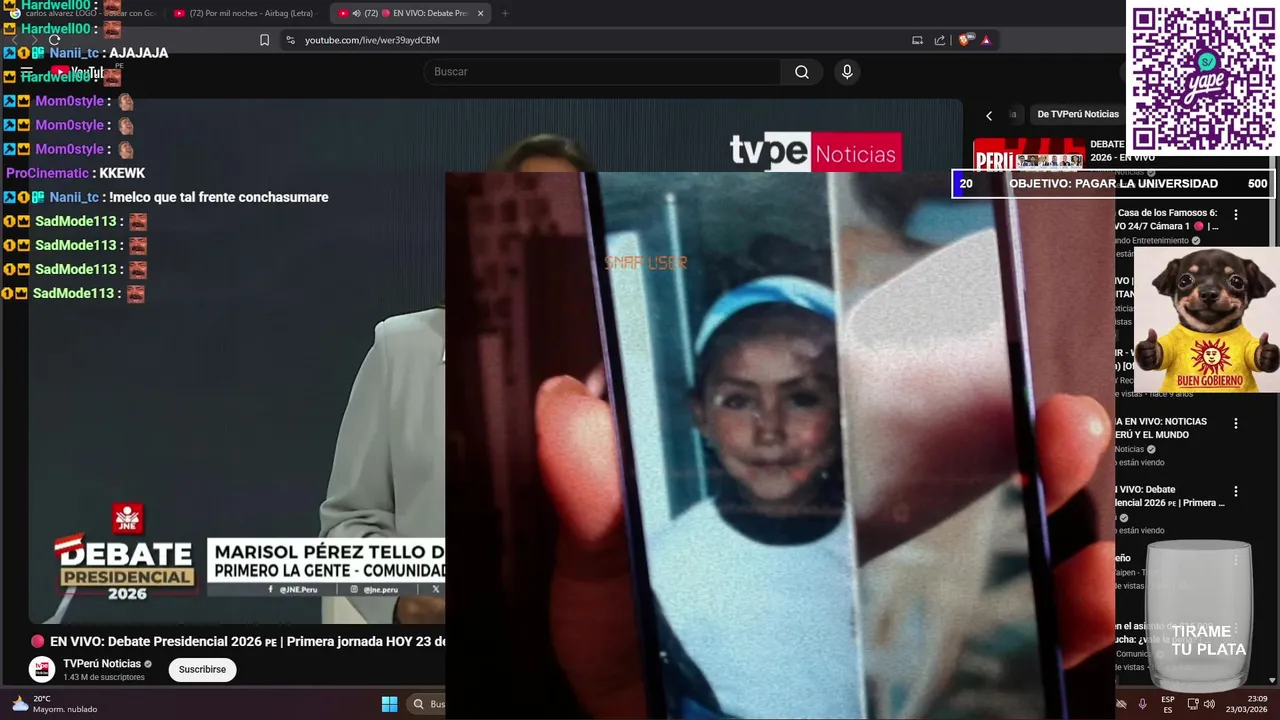Open the TVPerú Noticias channel name link
This screenshot has height=720, width=1280.
pyautogui.click(x=102, y=664)
